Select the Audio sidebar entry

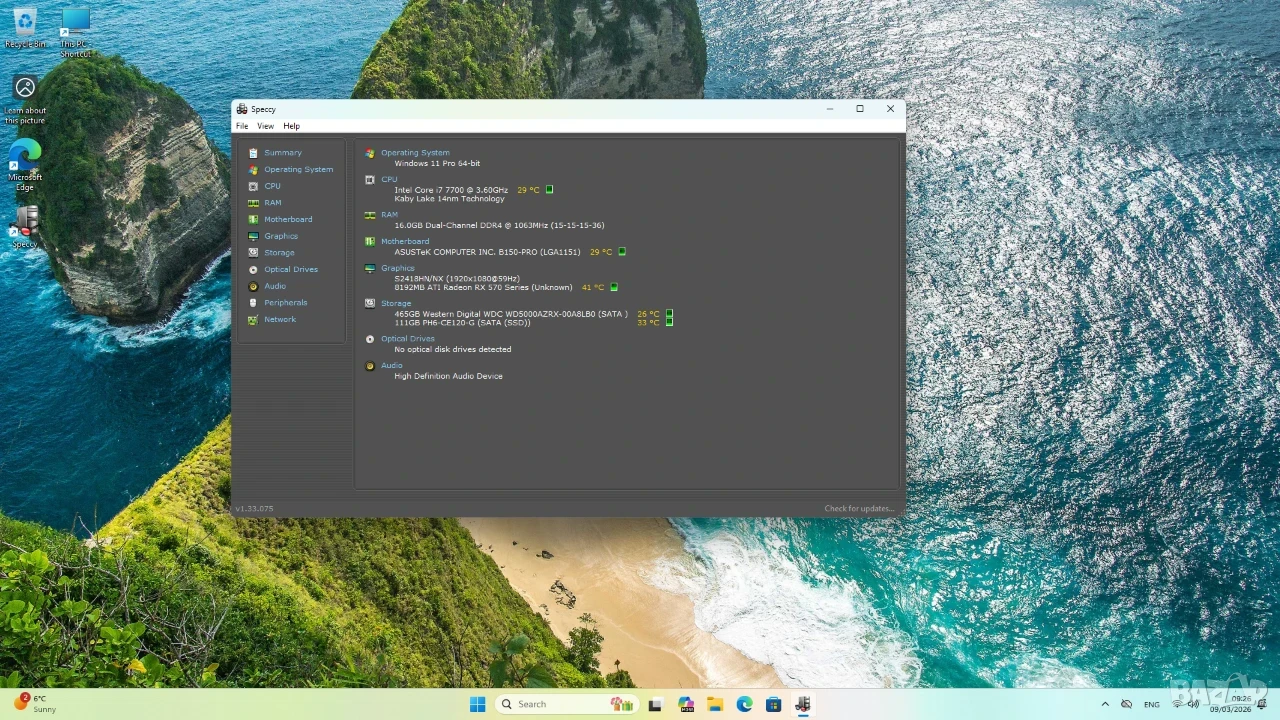coord(275,286)
